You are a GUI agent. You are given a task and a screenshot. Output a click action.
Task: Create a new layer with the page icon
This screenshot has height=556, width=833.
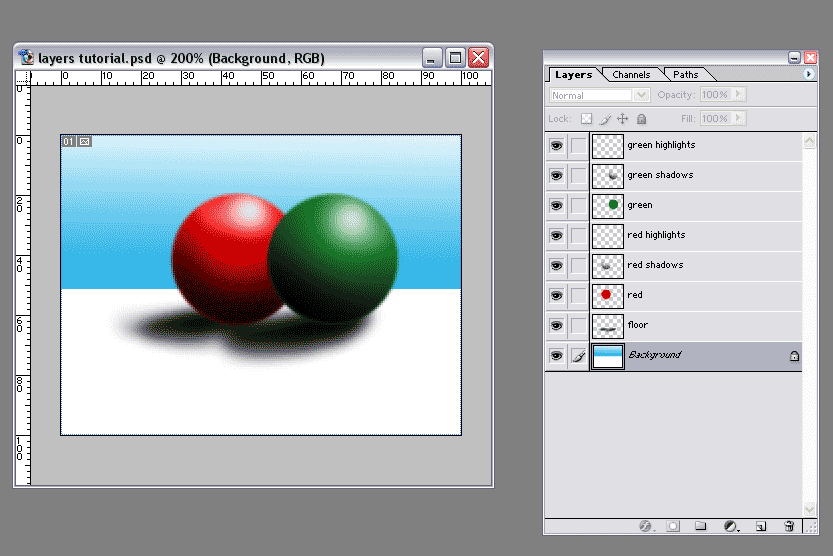(x=760, y=526)
